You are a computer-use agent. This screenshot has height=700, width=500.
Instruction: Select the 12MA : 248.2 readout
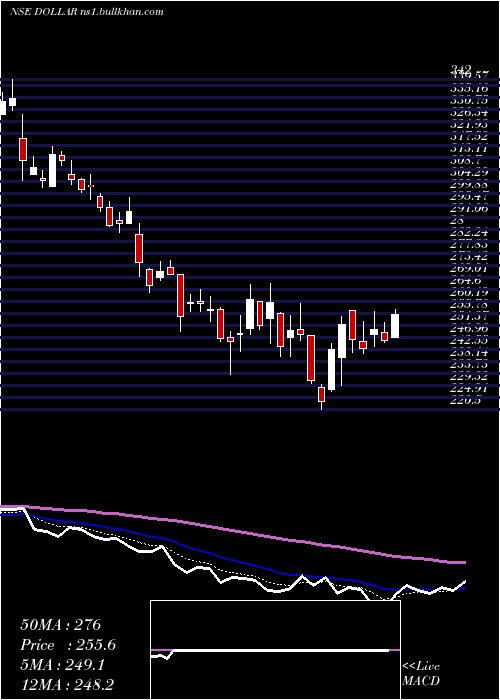point(68,684)
